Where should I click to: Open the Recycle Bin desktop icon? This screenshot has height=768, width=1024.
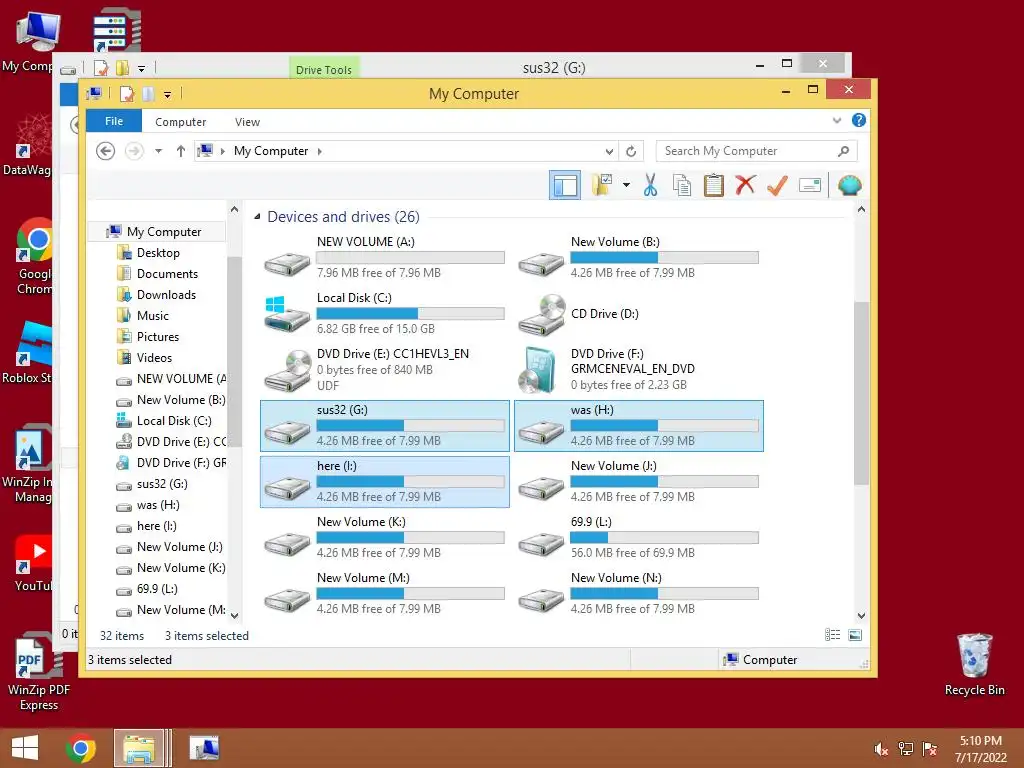pyautogui.click(x=974, y=665)
